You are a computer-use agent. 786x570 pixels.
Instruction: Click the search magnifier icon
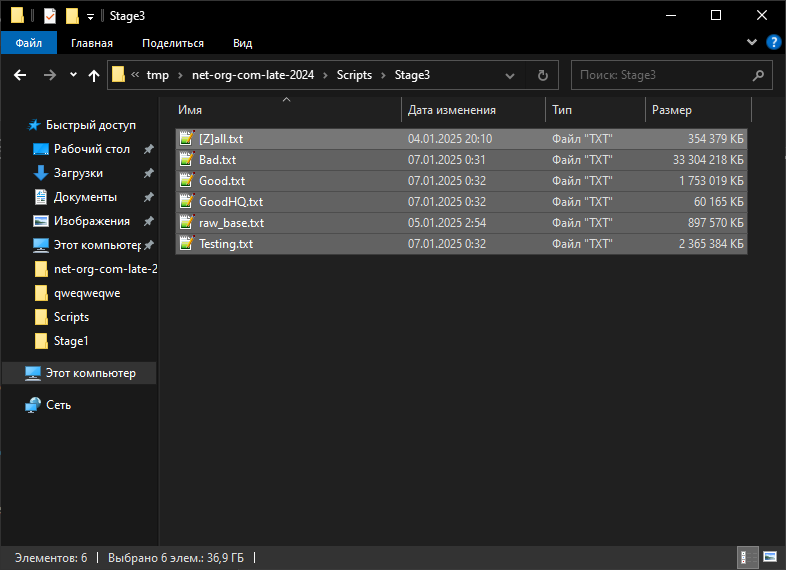coord(759,75)
